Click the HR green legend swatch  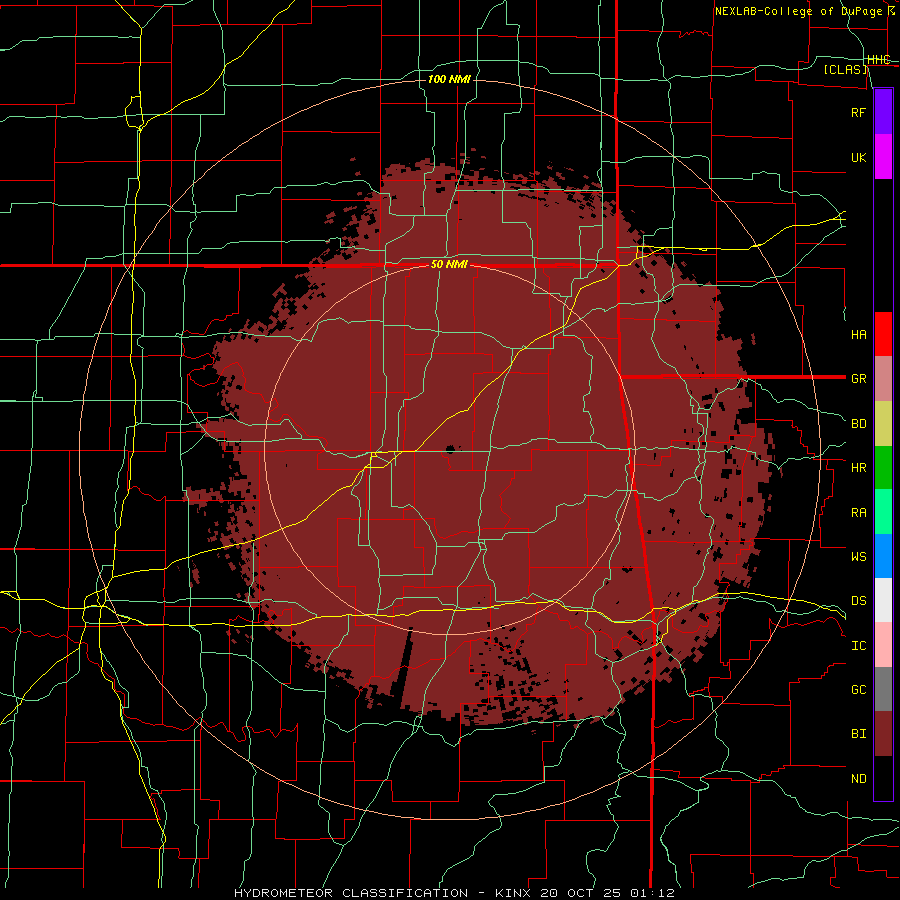883,468
